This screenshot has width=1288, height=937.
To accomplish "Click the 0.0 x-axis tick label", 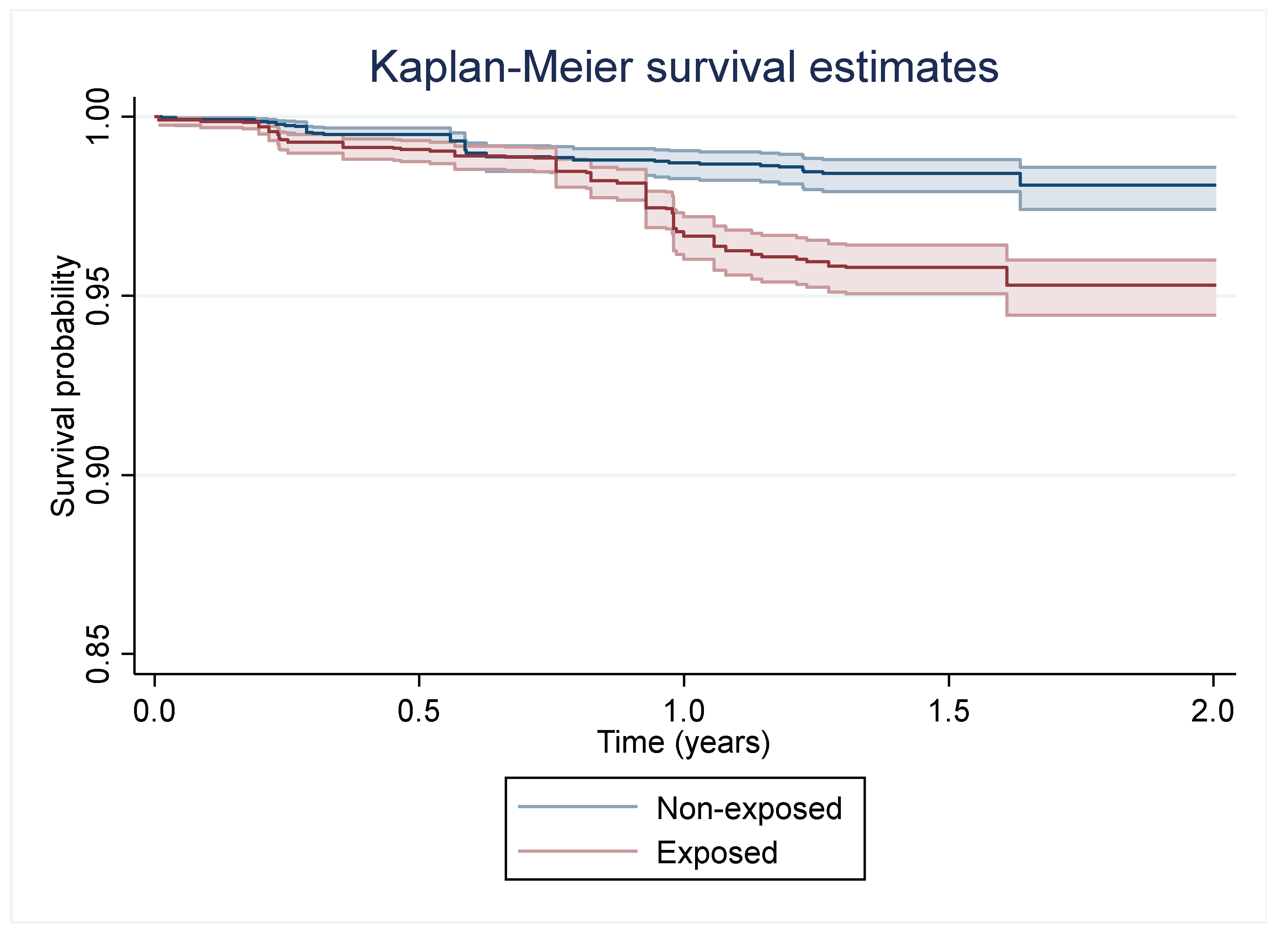I will coord(154,711).
